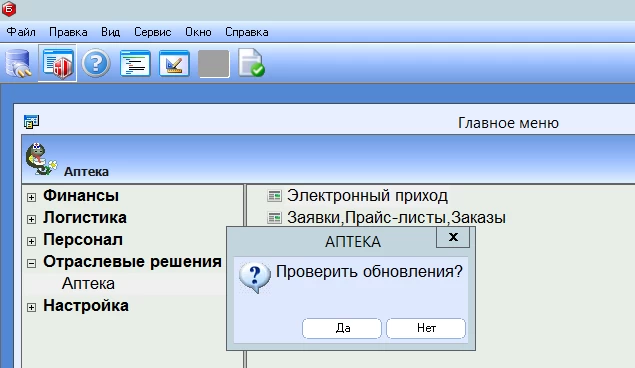Image resolution: width=635 pixels, height=368 pixels.
Task: Open the main menu window toolbar icon
Action: [58, 64]
